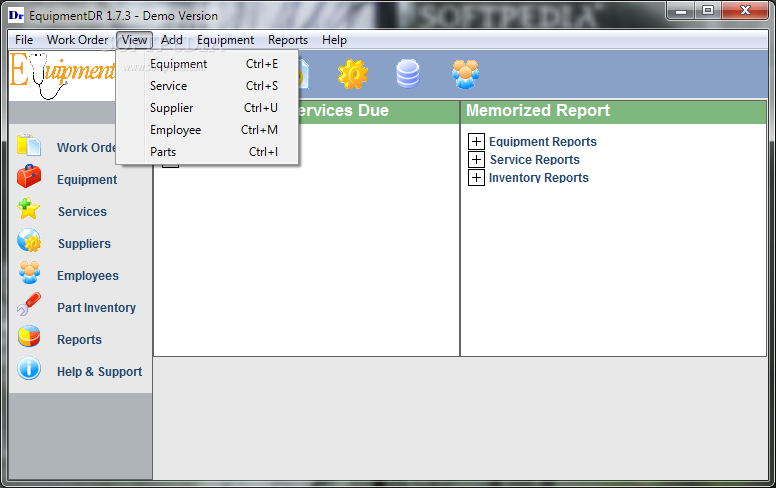Screen dimensions: 776x488
Task: Open the File menu
Action: pos(24,40)
